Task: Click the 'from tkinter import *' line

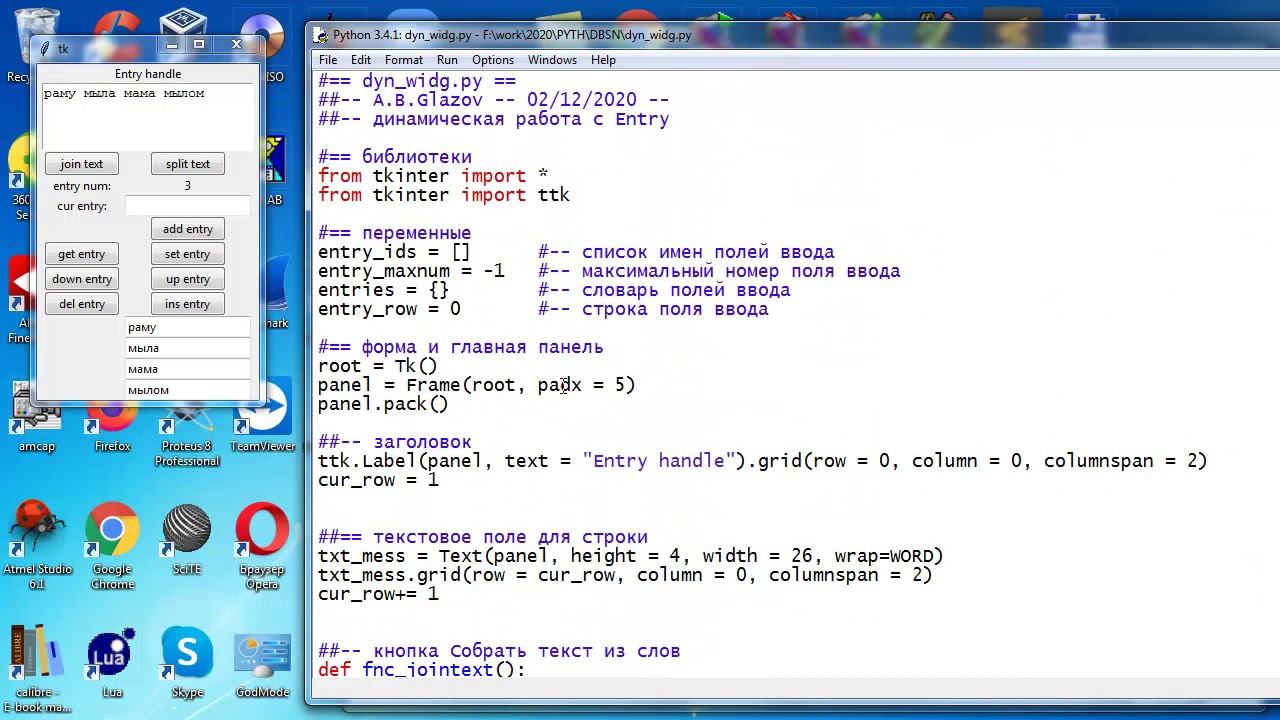Action: point(433,176)
